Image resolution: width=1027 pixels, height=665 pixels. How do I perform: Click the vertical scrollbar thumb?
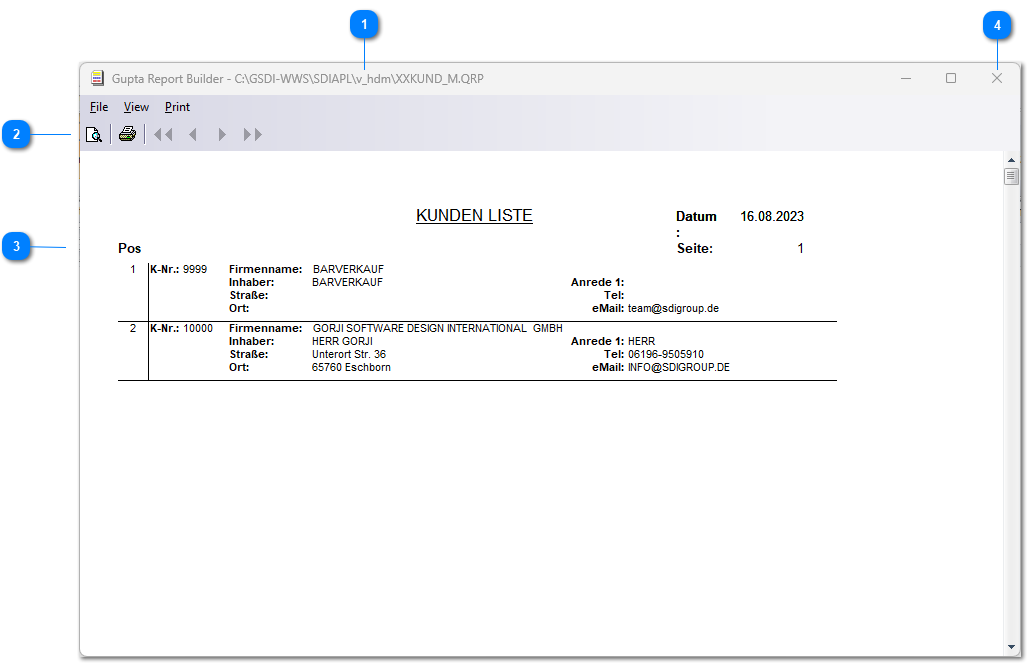click(x=1011, y=176)
